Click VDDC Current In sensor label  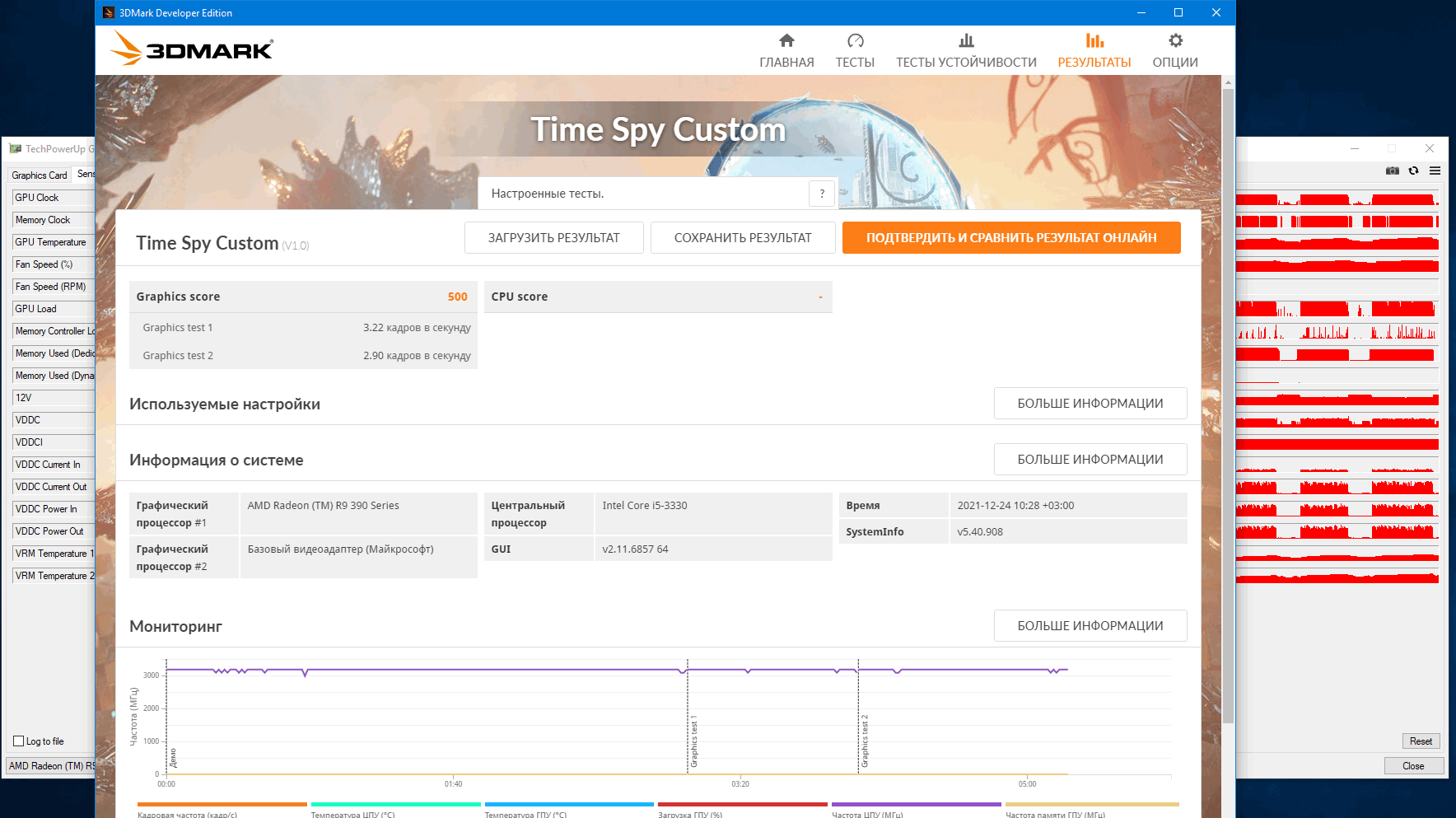tap(54, 465)
